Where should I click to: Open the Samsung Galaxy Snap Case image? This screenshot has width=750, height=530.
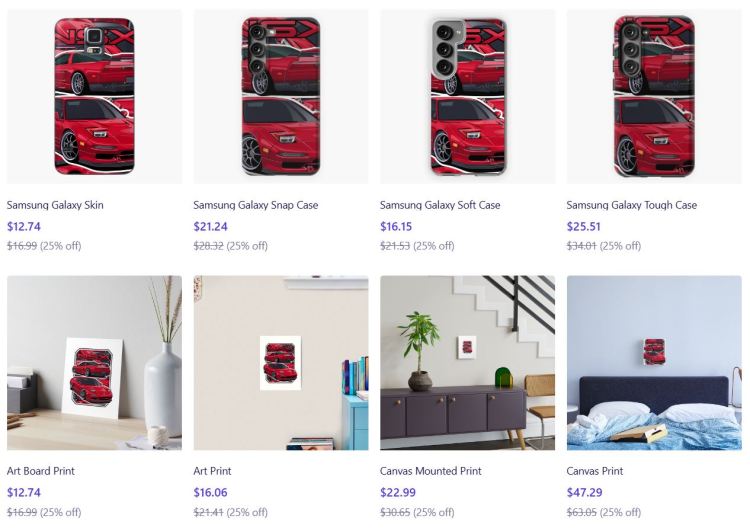pyautogui.click(x=280, y=96)
